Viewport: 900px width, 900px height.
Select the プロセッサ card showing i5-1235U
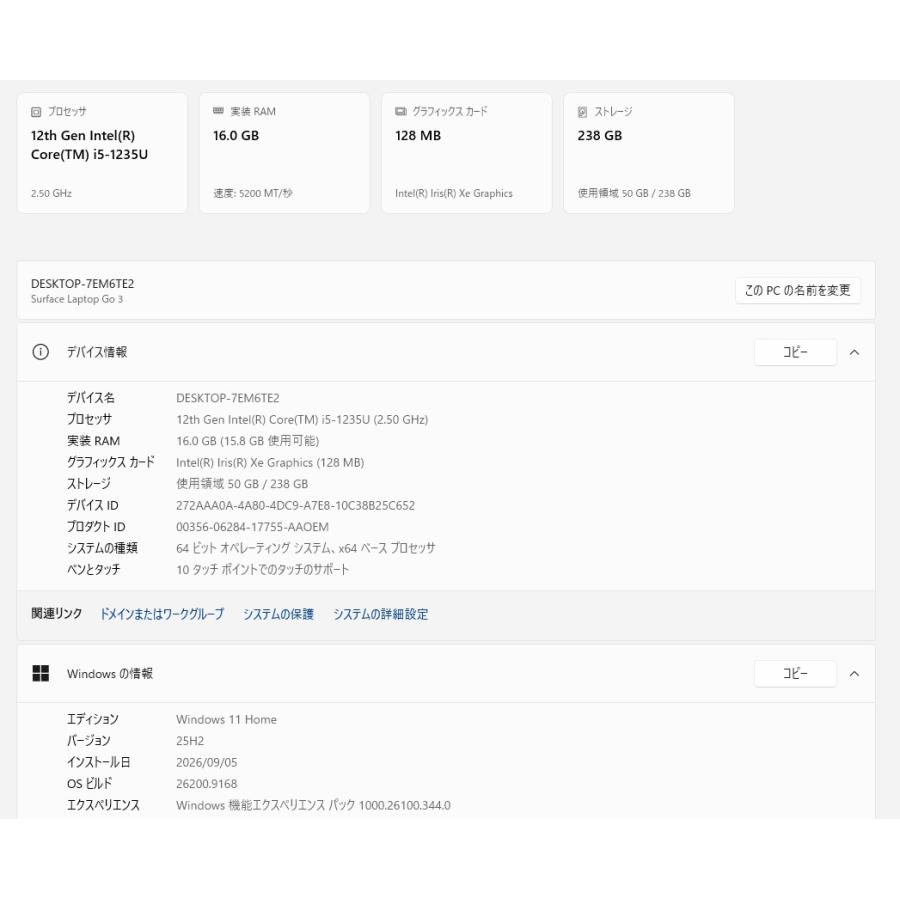102,153
